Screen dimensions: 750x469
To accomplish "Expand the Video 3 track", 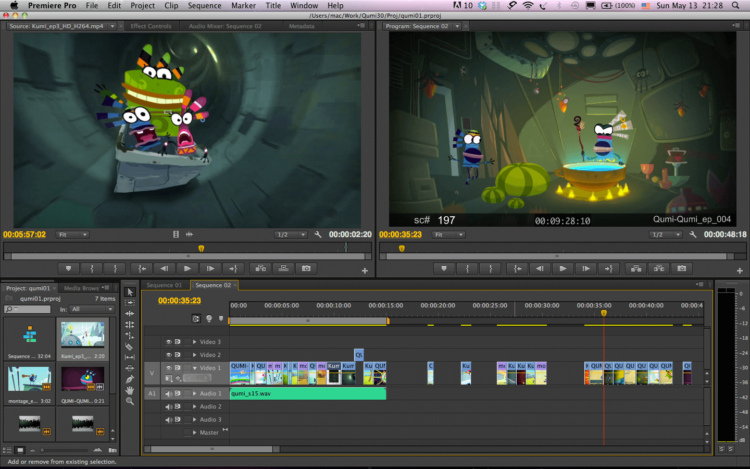I will point(194,342).
